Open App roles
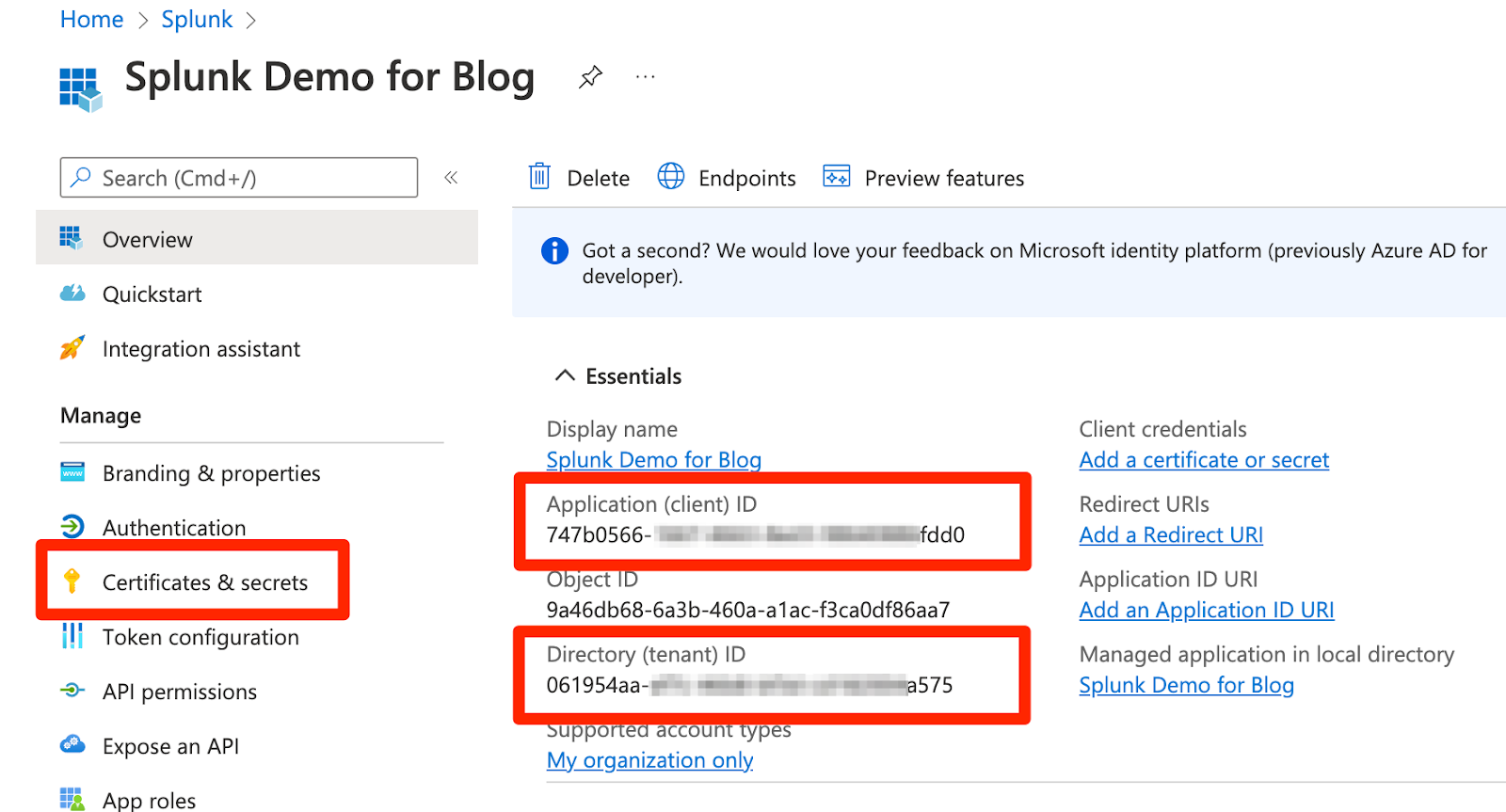The width and height of the screenshot is (1506, 812). coord(149,801)
